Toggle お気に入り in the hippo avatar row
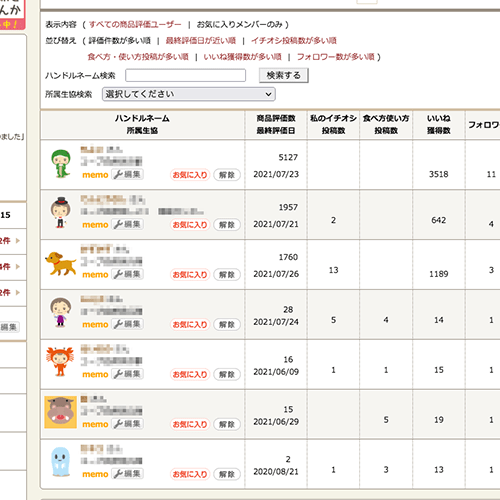This screenshot has width=500, height=500. tap(190, 424)
